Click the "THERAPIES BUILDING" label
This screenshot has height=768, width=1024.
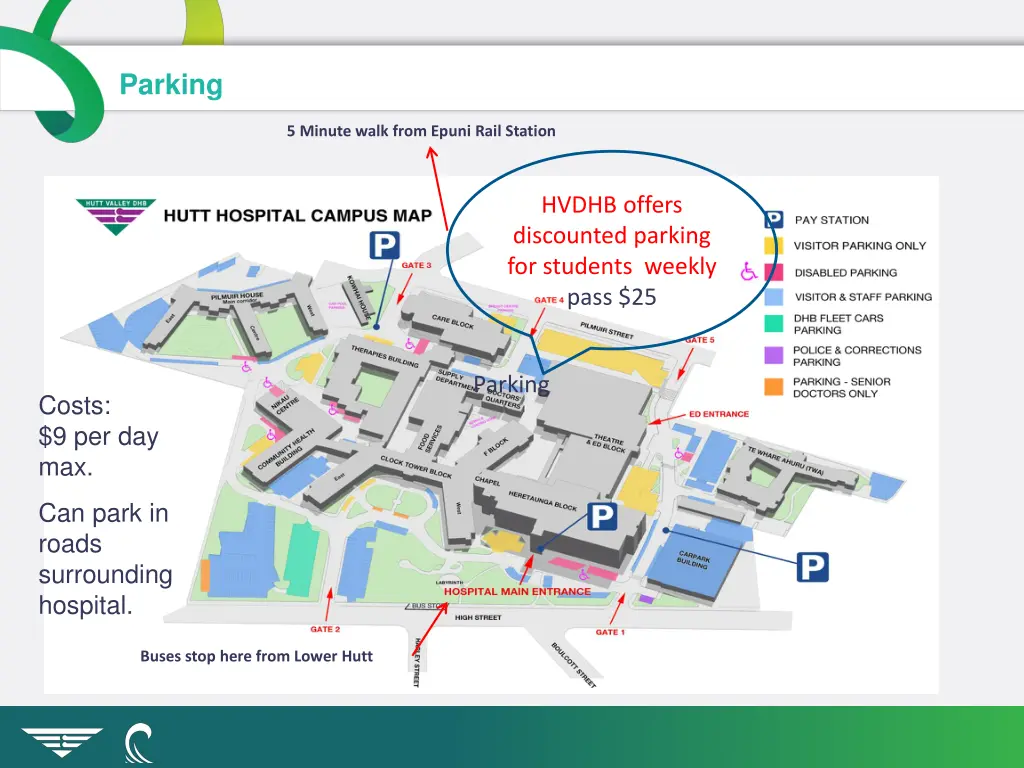(x=385, y=357)
